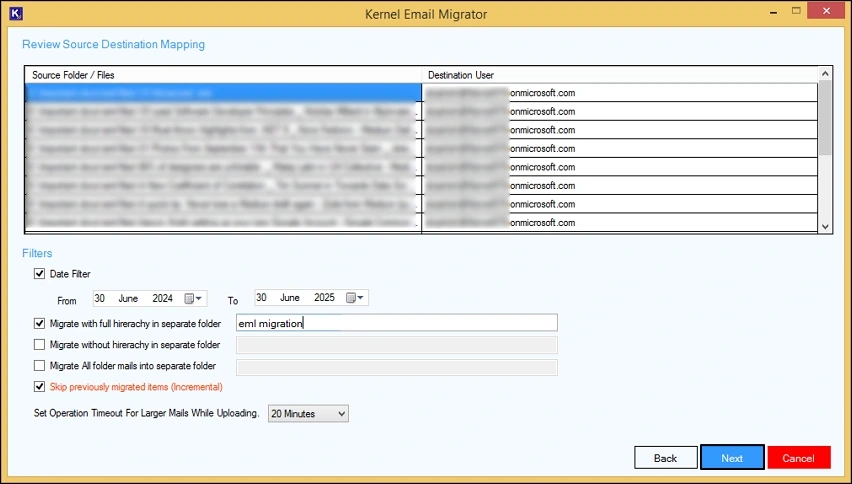The width and height of the screenshot is (852, 484).
Task: Click the second row destination user cell
Action: click(x=619, y=111)
